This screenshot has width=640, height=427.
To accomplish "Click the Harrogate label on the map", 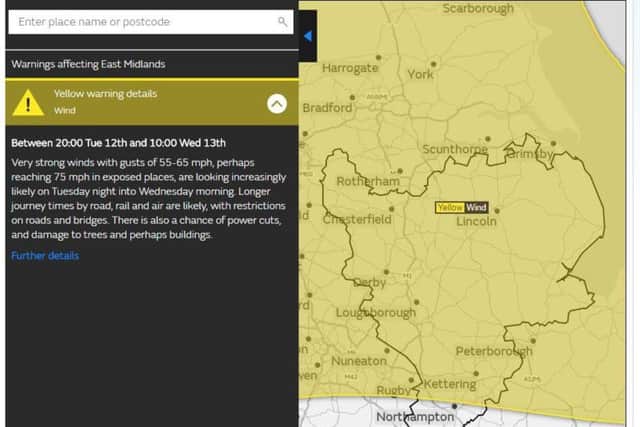I will (x=350, y=68).
